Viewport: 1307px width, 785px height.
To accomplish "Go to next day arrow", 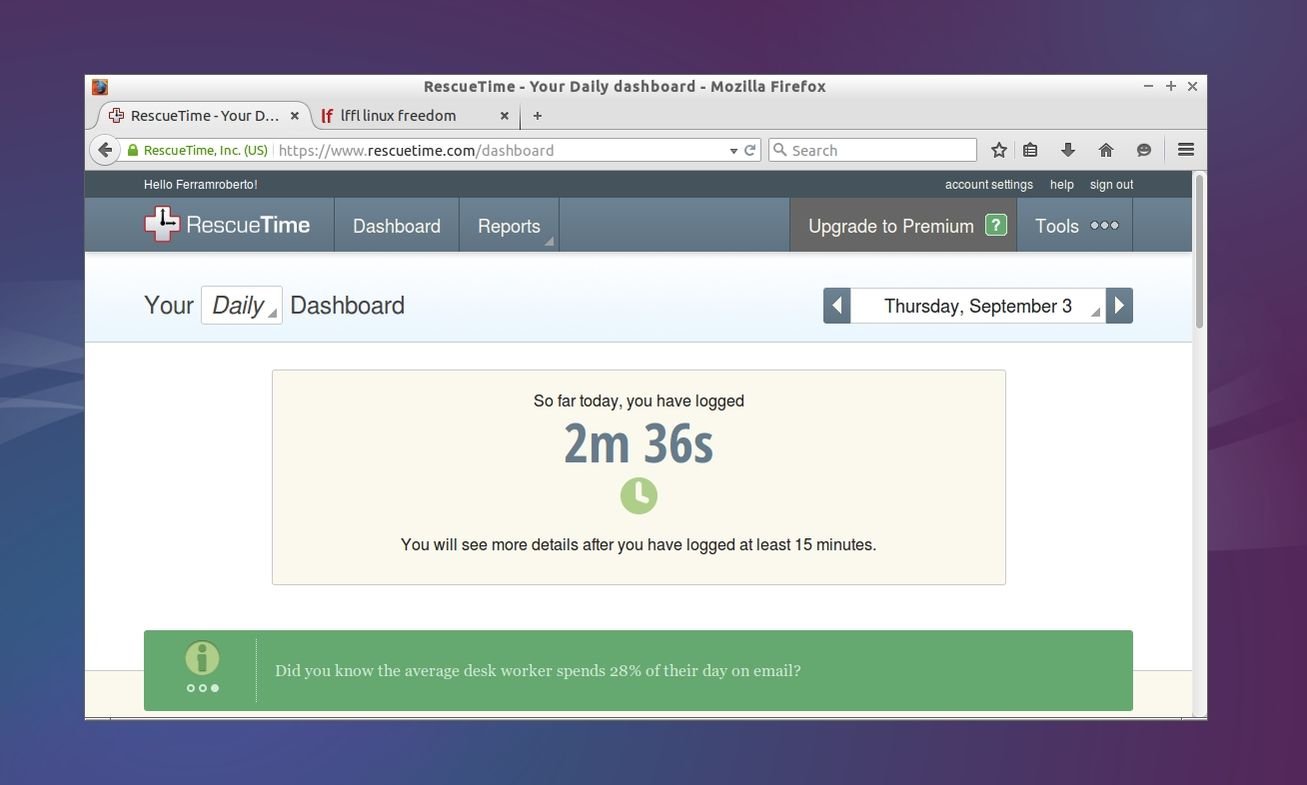I will coord(1119,305).
